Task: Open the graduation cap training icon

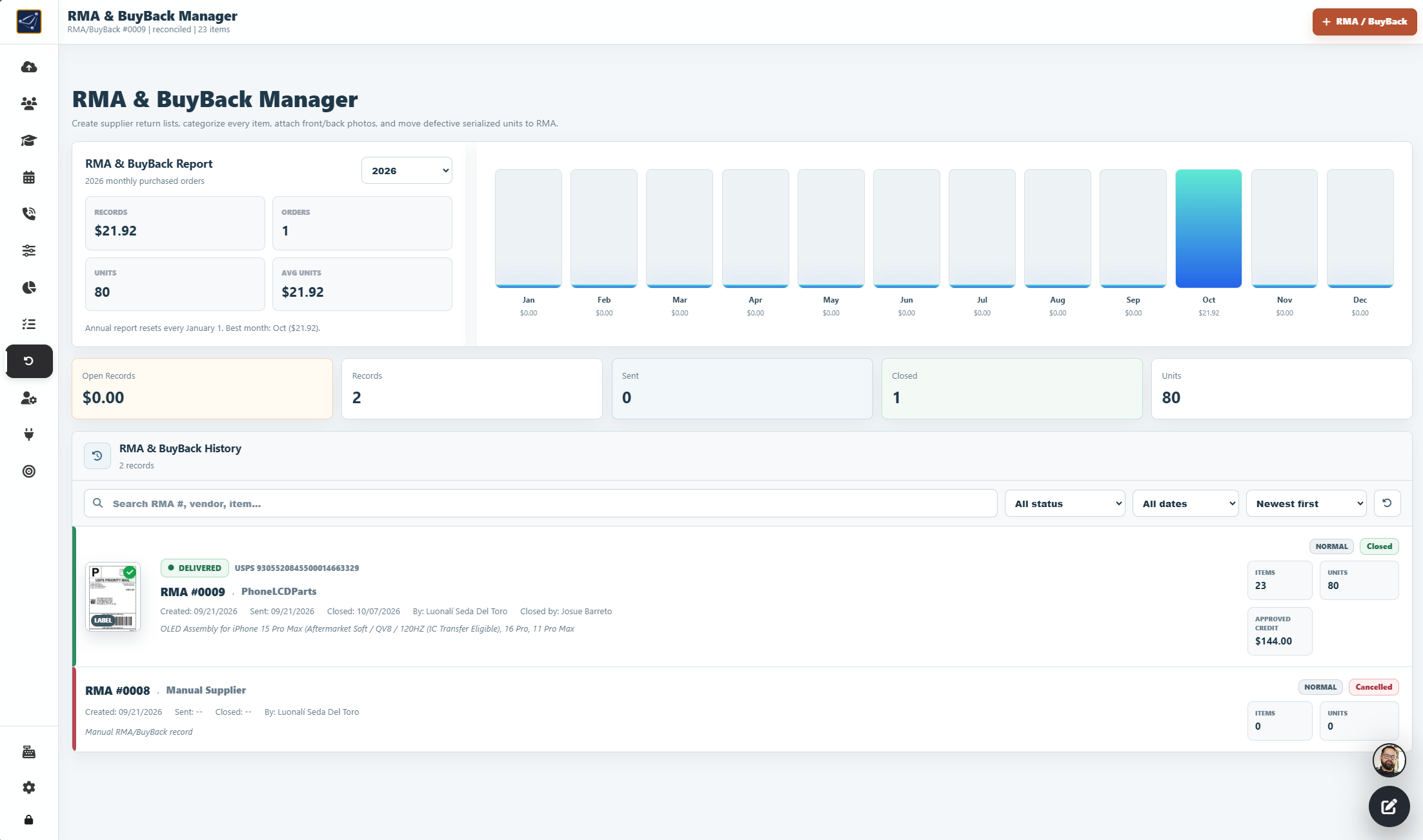Action: 29,140
